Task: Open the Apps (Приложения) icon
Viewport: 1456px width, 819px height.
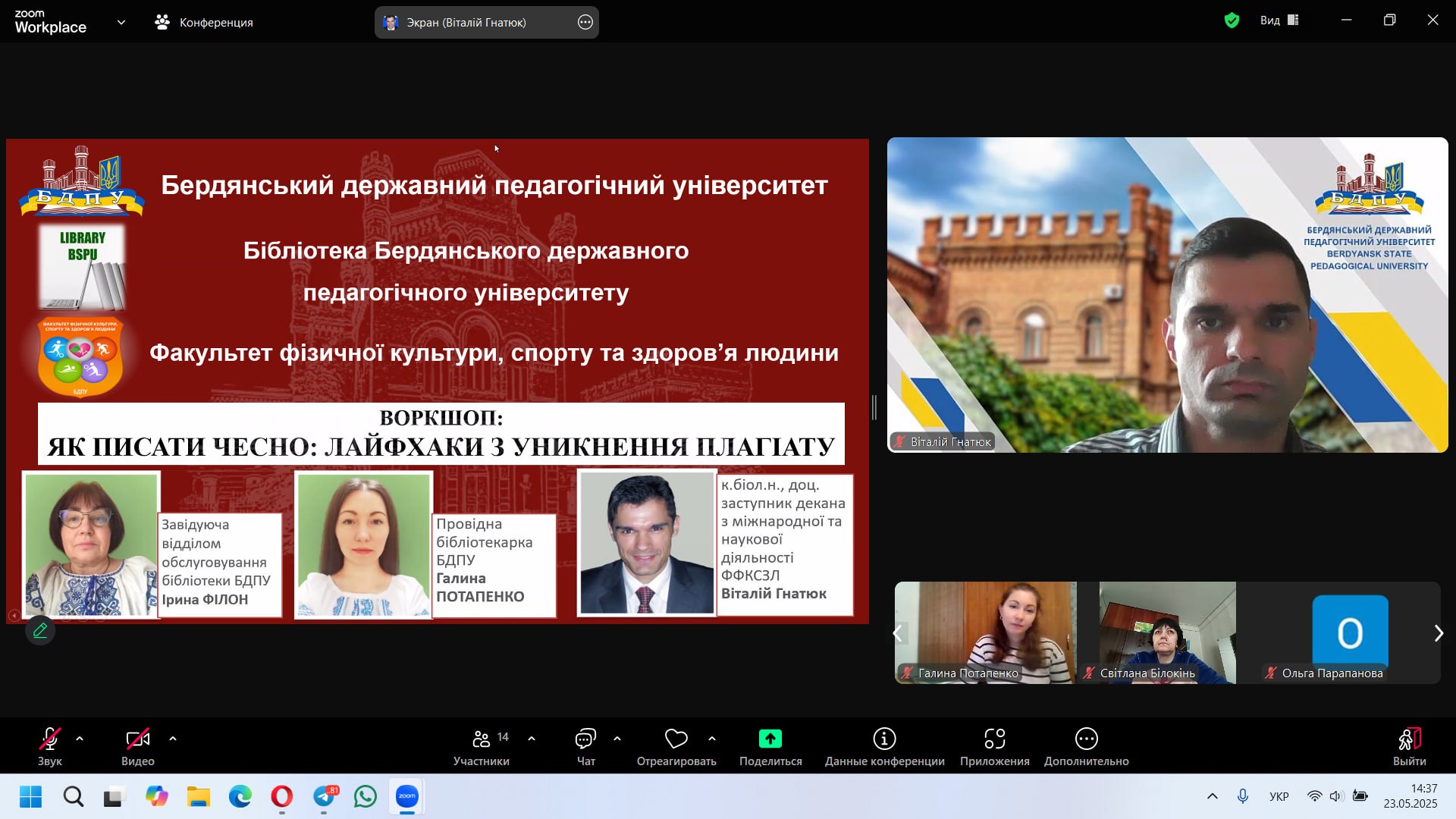Action: point(994,739)
